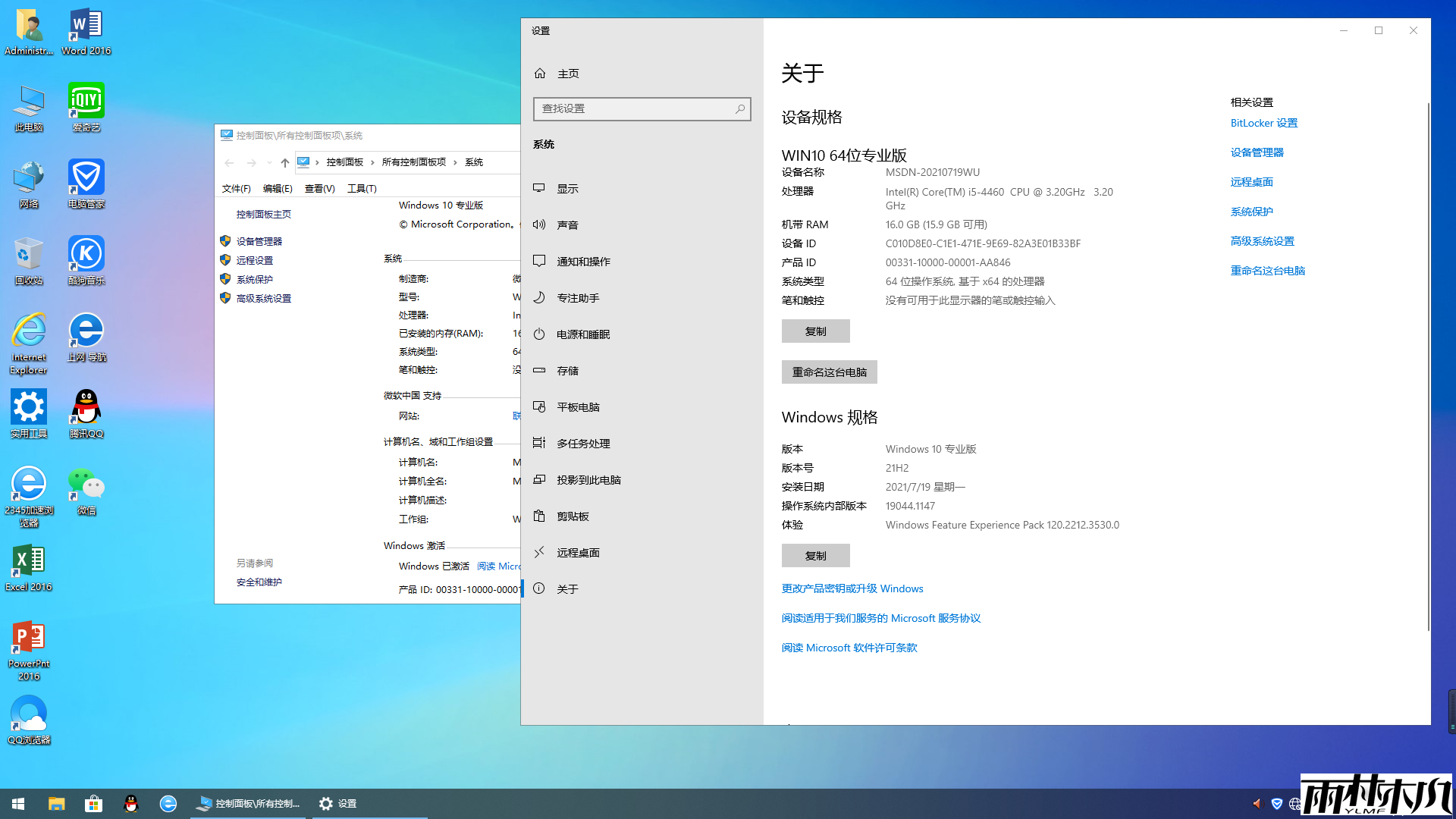This screenshot has width=1456, height=819.
Task: Click 控制面板主页 in Control Panel window
Action: (x=263, y=215)
